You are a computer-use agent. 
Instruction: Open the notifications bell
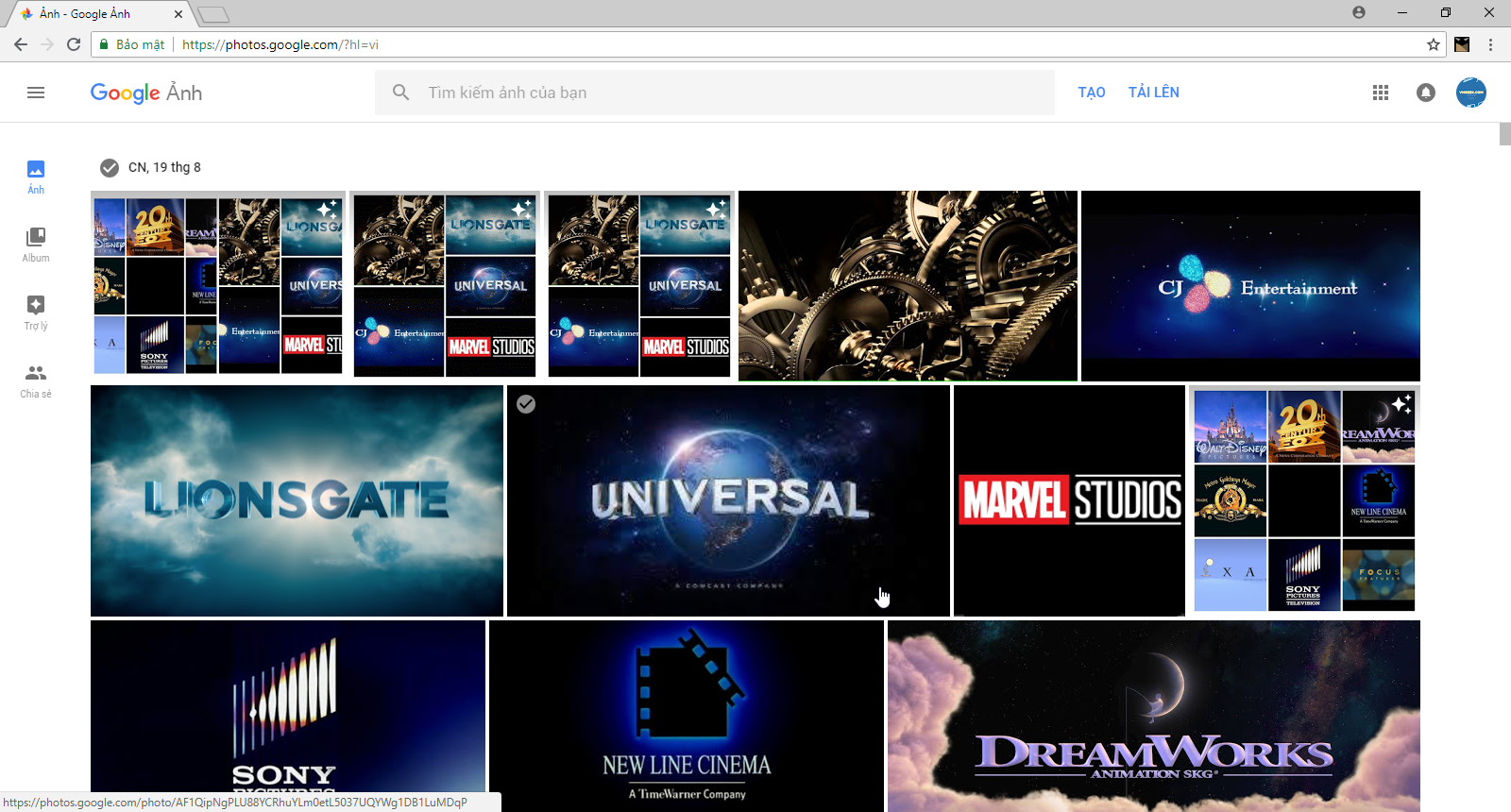click(x=1426, y=93)
